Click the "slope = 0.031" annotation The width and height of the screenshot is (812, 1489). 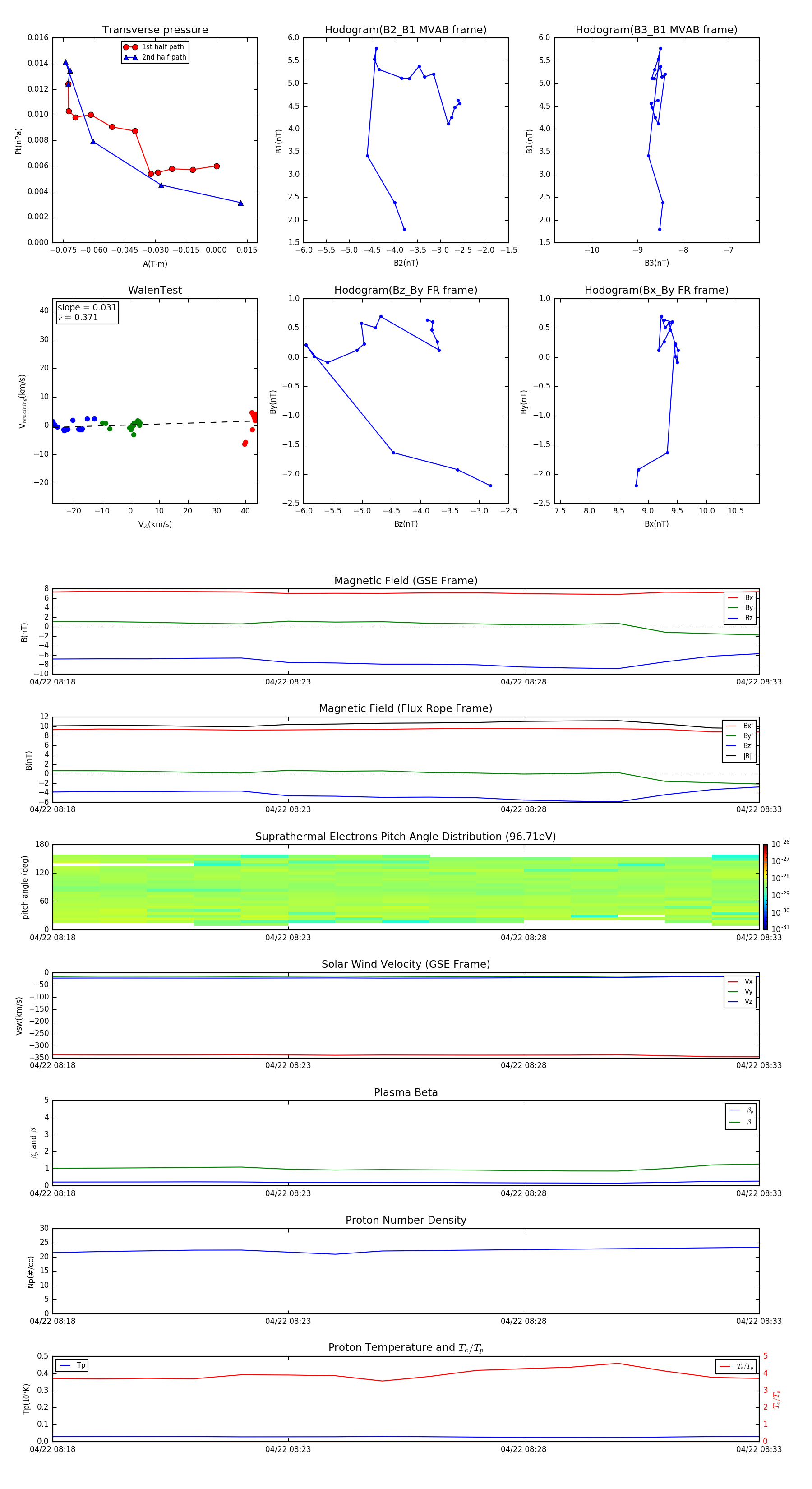click(x=87, y=308)
